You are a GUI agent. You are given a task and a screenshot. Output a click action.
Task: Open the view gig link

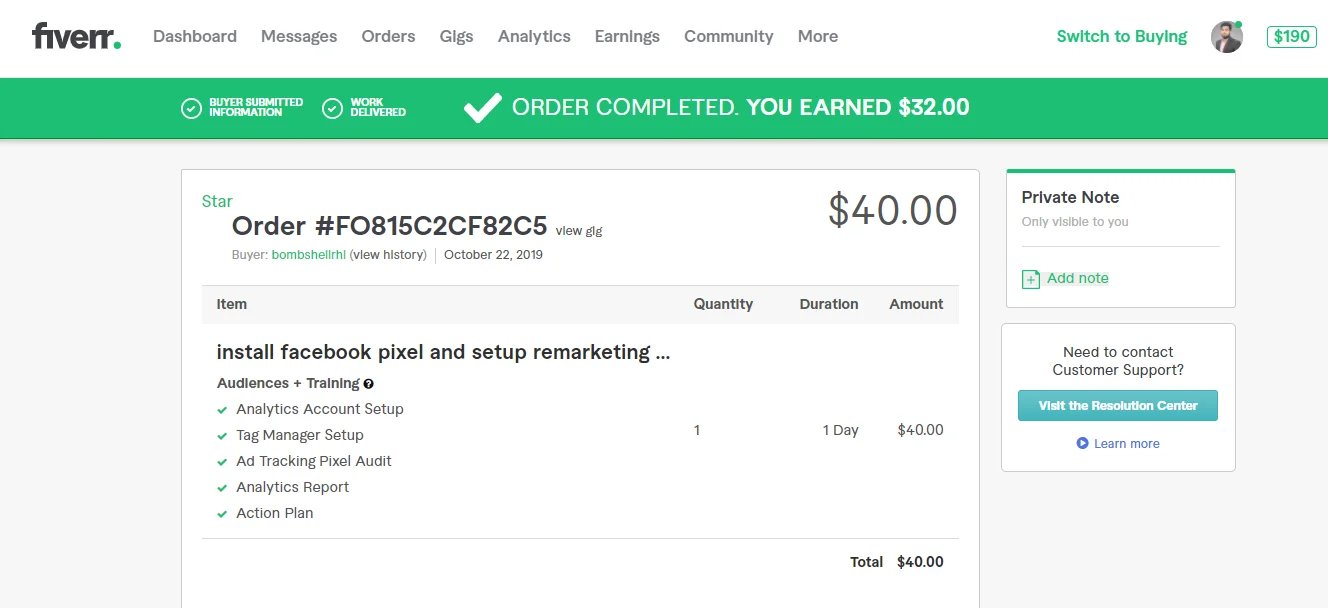pos(579,231)
